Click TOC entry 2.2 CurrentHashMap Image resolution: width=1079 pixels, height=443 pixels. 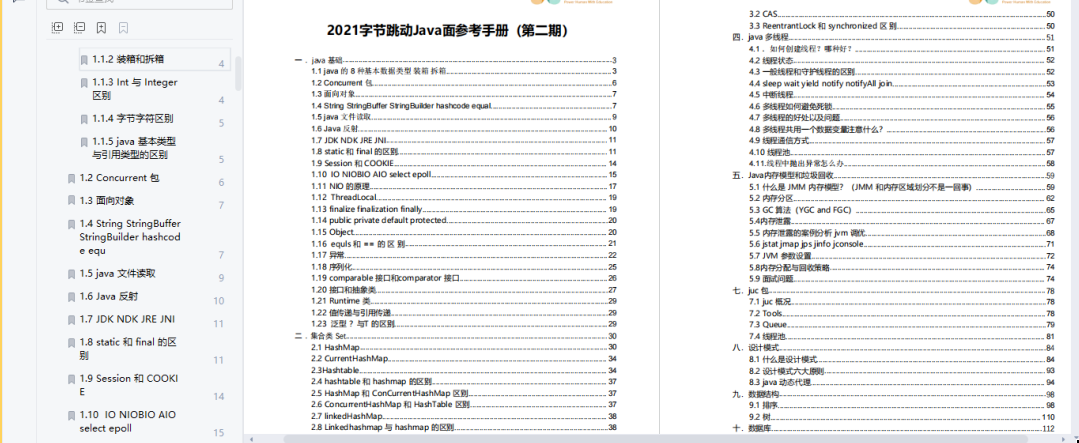tap(350, 359)
